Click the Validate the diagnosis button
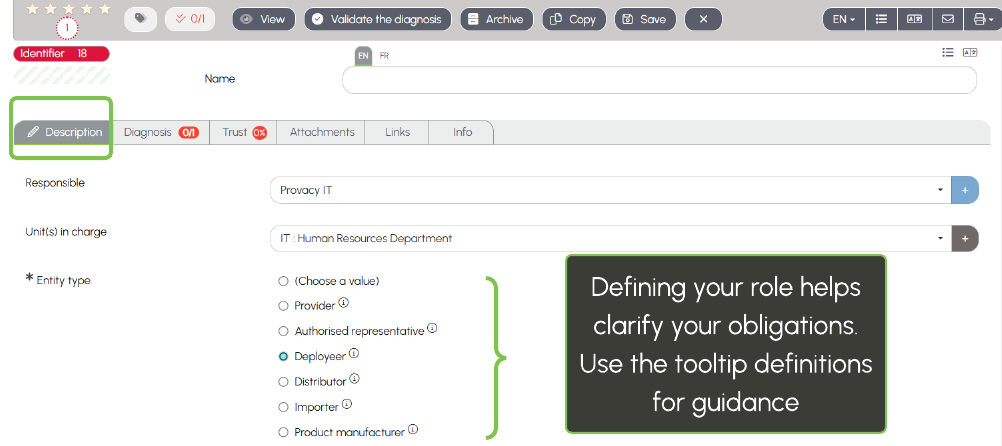The height and width of the screenshot is (446, 1002). point(378,19)
